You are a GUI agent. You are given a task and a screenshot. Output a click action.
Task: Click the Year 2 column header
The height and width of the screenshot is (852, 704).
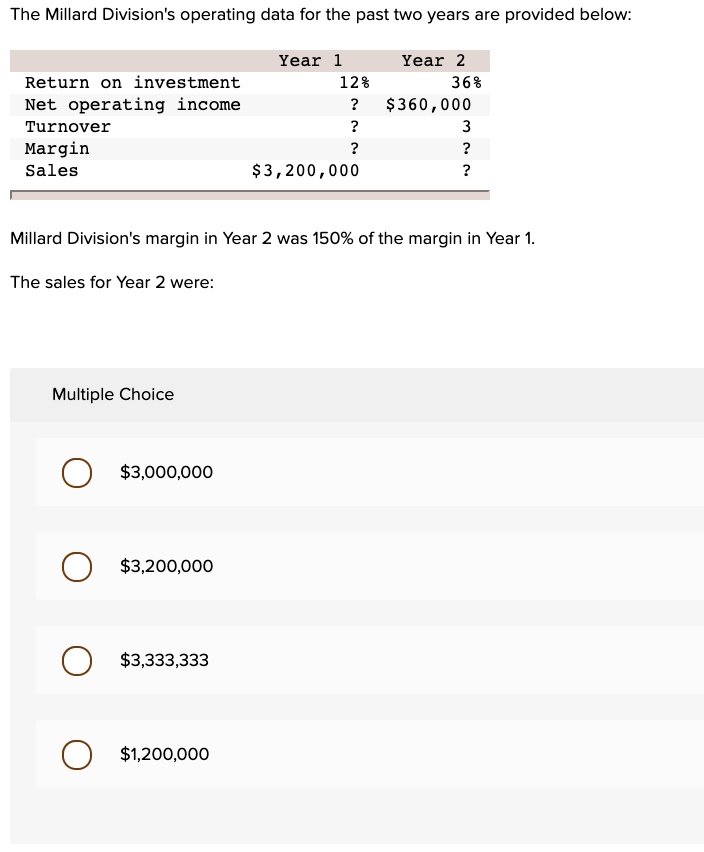[x=433, y=60]
